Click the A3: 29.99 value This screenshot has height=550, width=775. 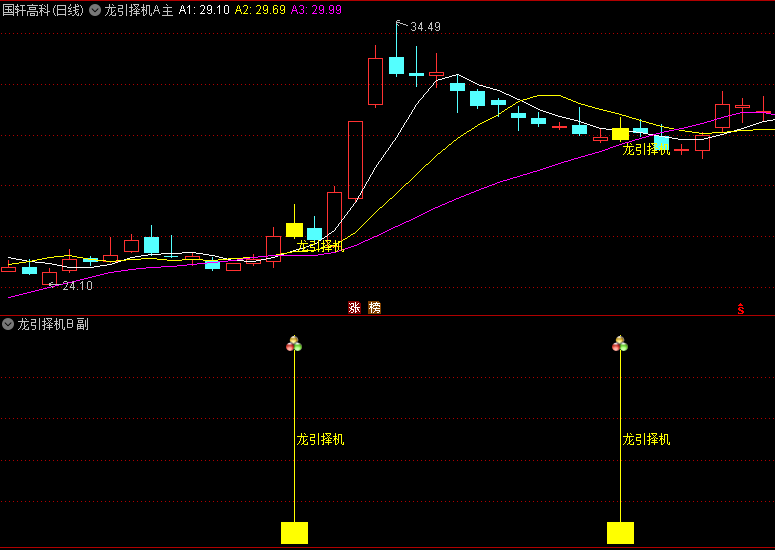(x=316, y=10)
